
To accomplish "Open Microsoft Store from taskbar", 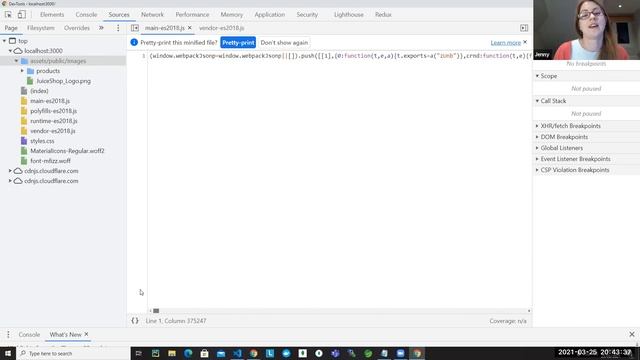I will point(204,353).
